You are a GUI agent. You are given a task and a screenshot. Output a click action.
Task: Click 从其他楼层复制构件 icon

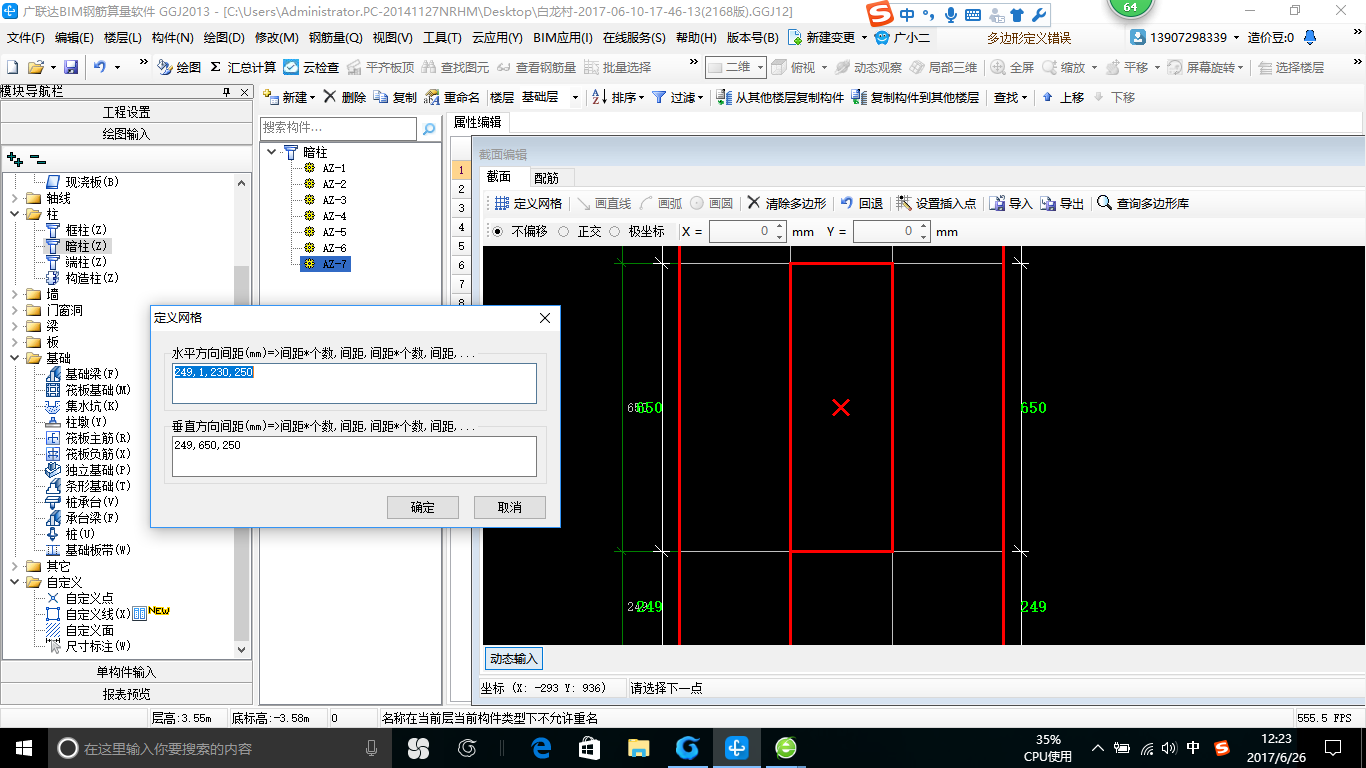[x=780, y=97]
